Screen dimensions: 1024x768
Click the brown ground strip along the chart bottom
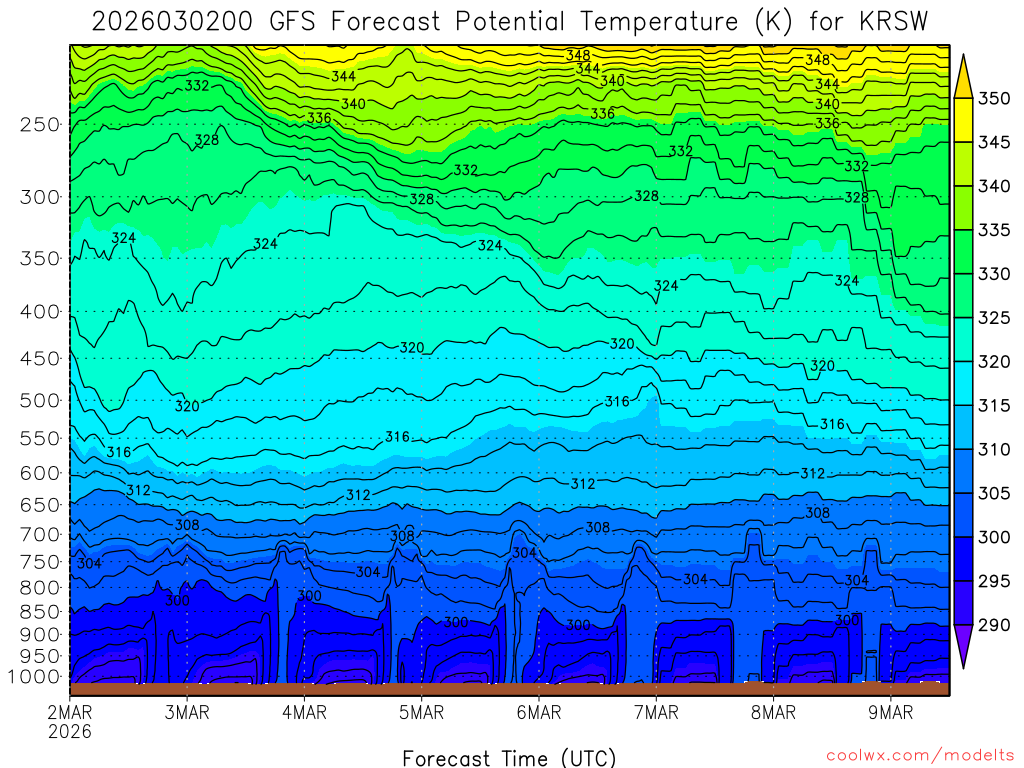click(509, 688)
